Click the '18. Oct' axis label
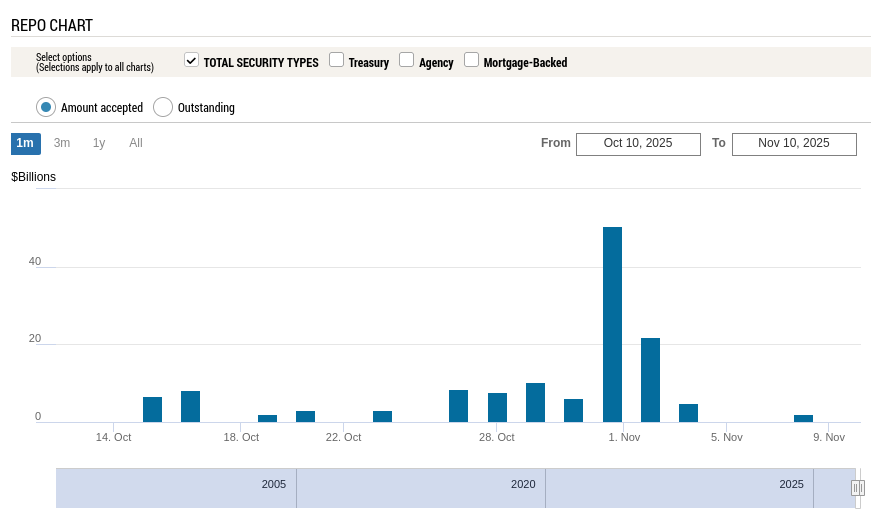 (x=241, y=438)
